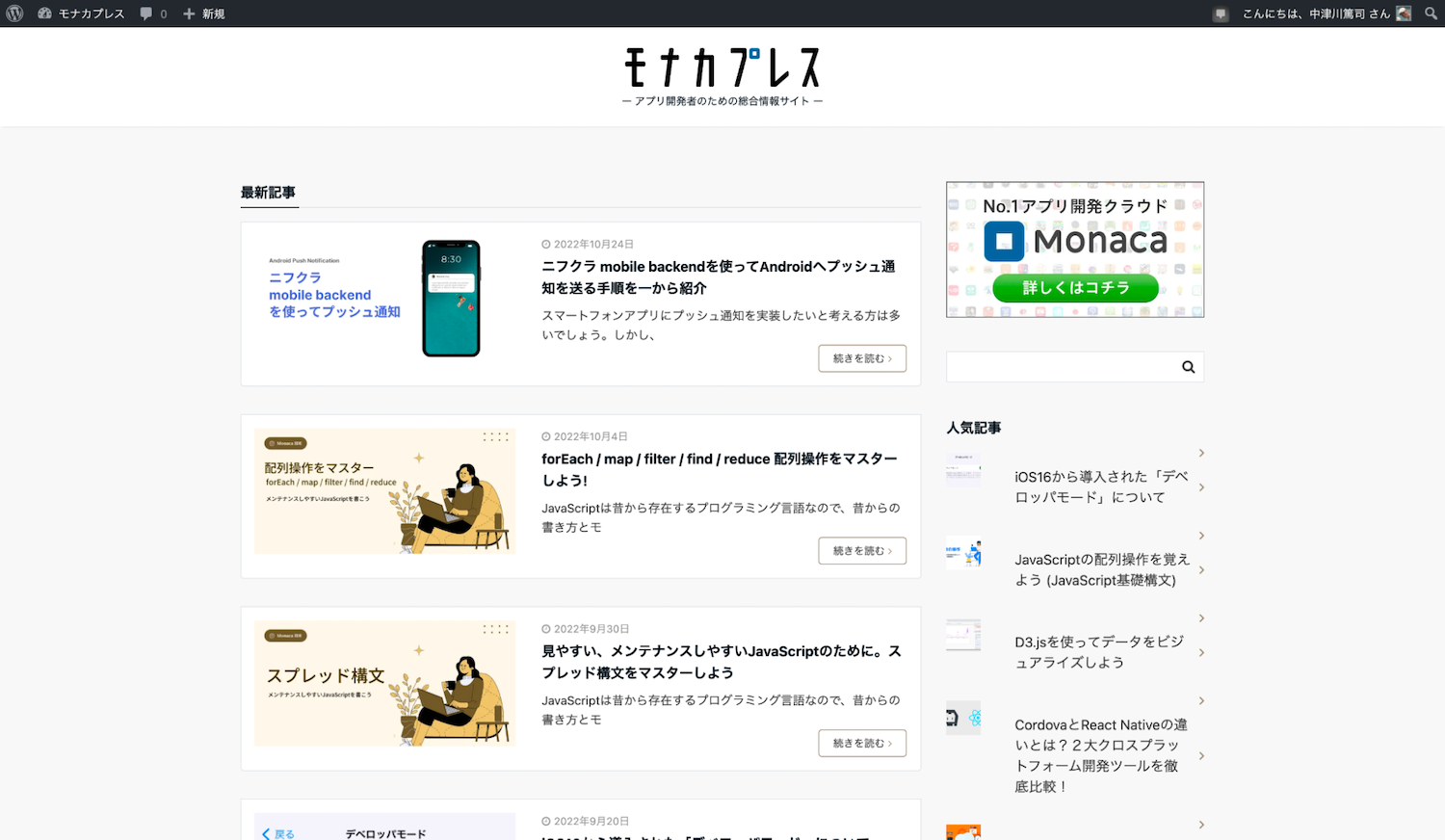
Task: Open thumbnail of iOS16 デベロッパモード popular article
Action: click(x=963, y=469)
